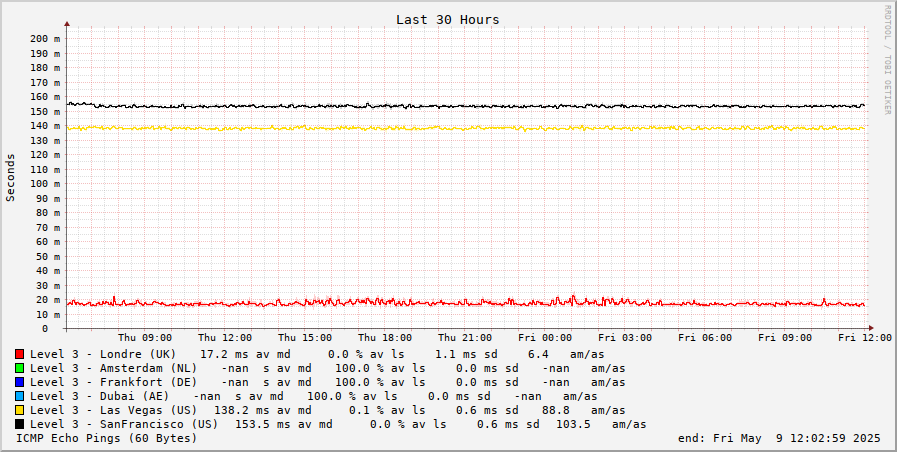Click the "20 m" y-axis tick label
The width and height of the screenshot is (897, 452).
click(47, 300)
